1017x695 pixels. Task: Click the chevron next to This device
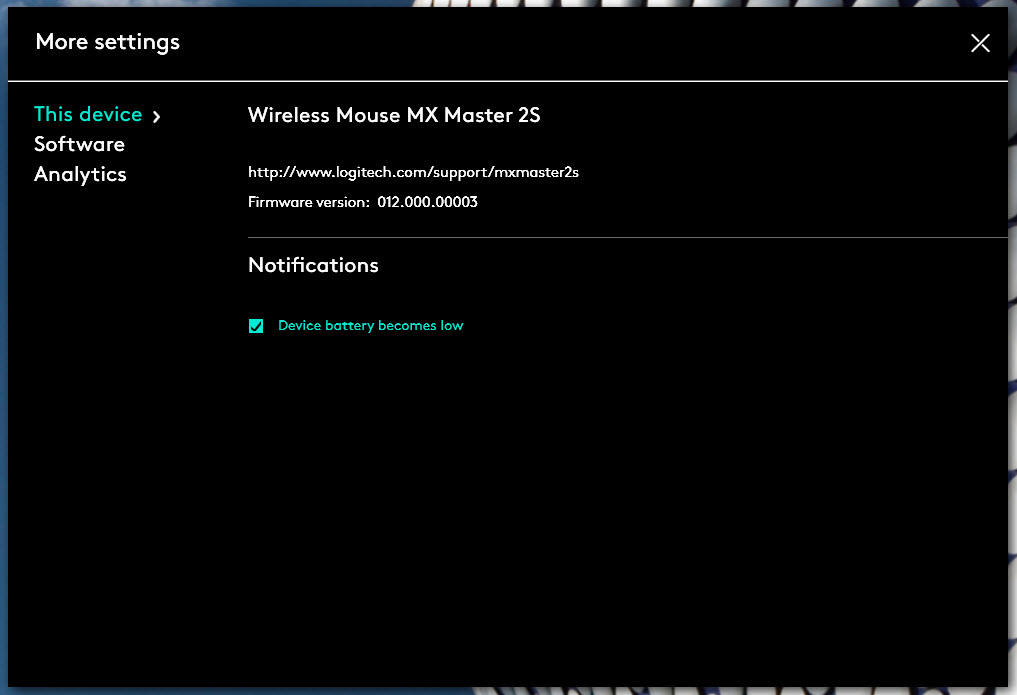(156, 117)
